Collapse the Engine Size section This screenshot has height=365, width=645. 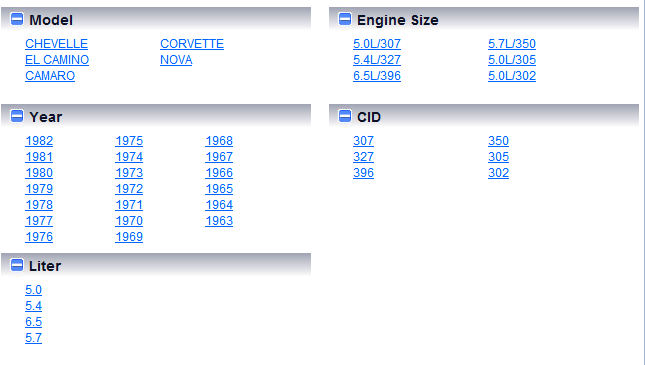click(345, 19)
